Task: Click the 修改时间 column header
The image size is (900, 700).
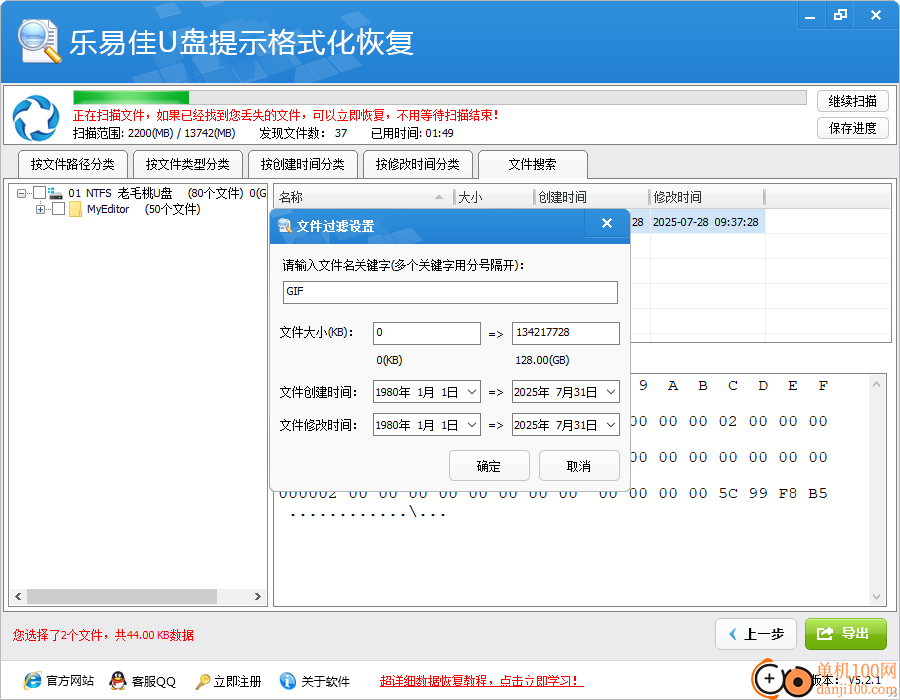Action: 707,197
